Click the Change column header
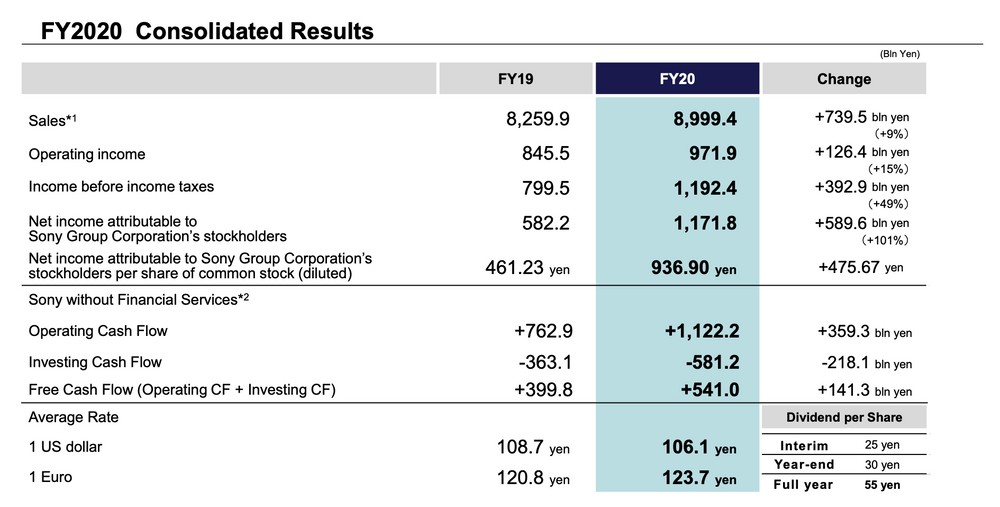1000x507 pixels. click(x=843, y=79)
